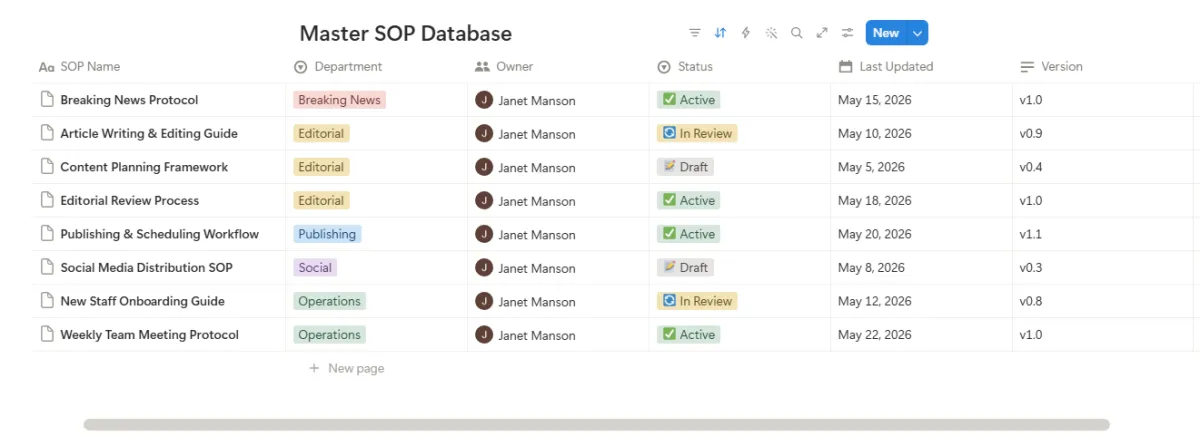The height and width of the screenshot is (436, 1200).
Task: Click Editorial tag in Content Planning row
Action: point(321,167)
